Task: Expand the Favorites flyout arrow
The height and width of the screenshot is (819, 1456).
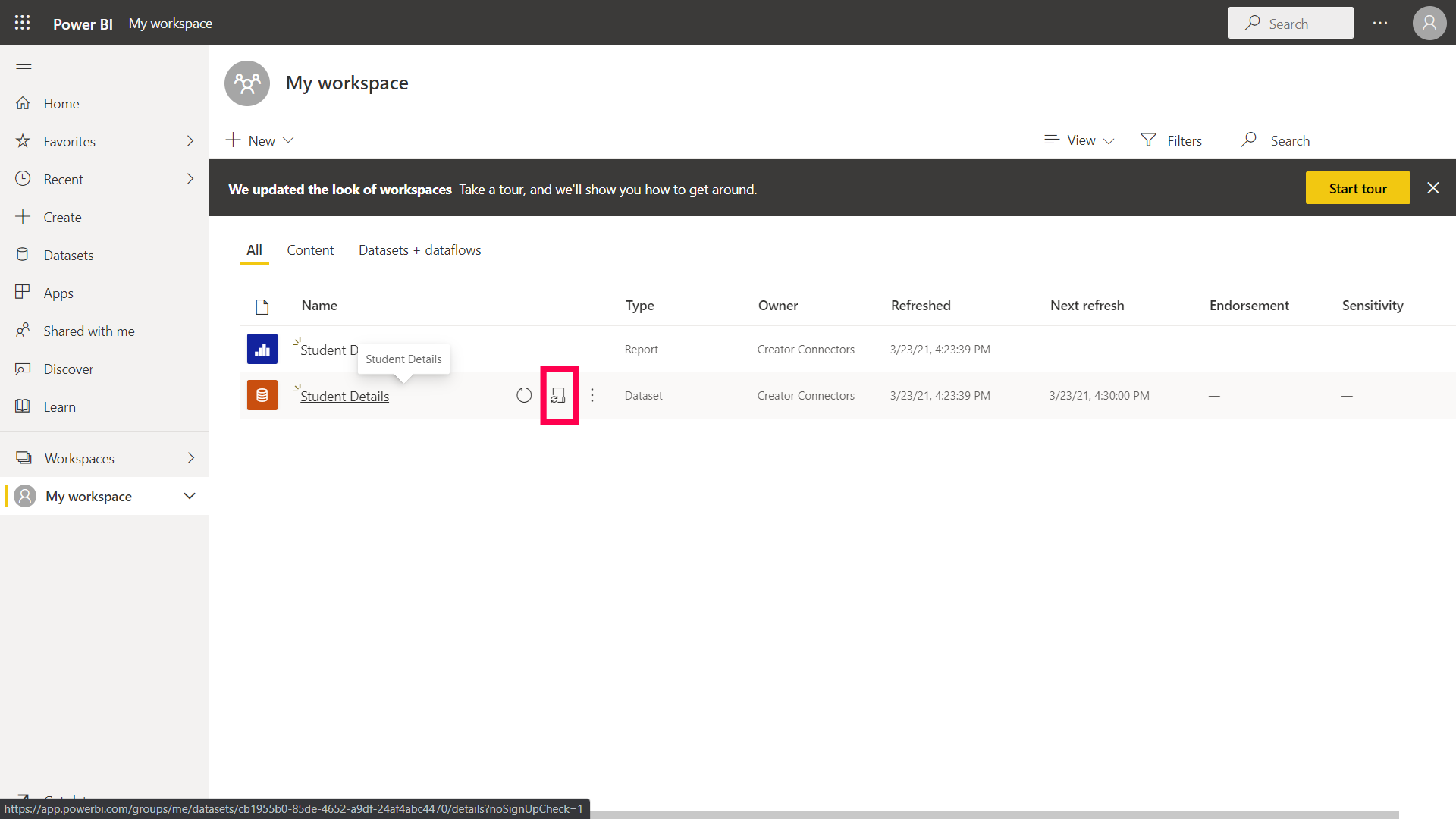Action: [190, 141]
